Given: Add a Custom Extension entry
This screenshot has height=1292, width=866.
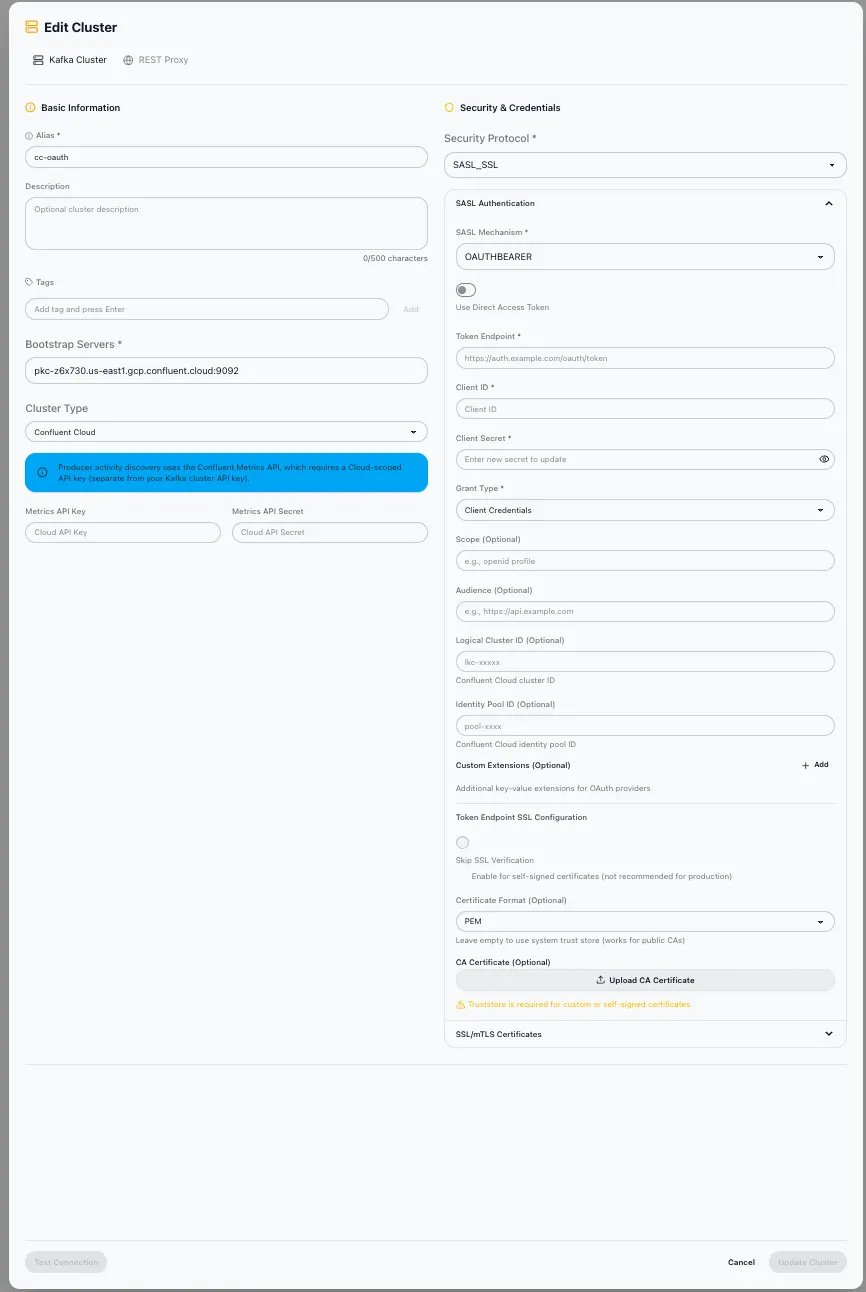Looking at the screenshot, I should (x=815, y=764).
